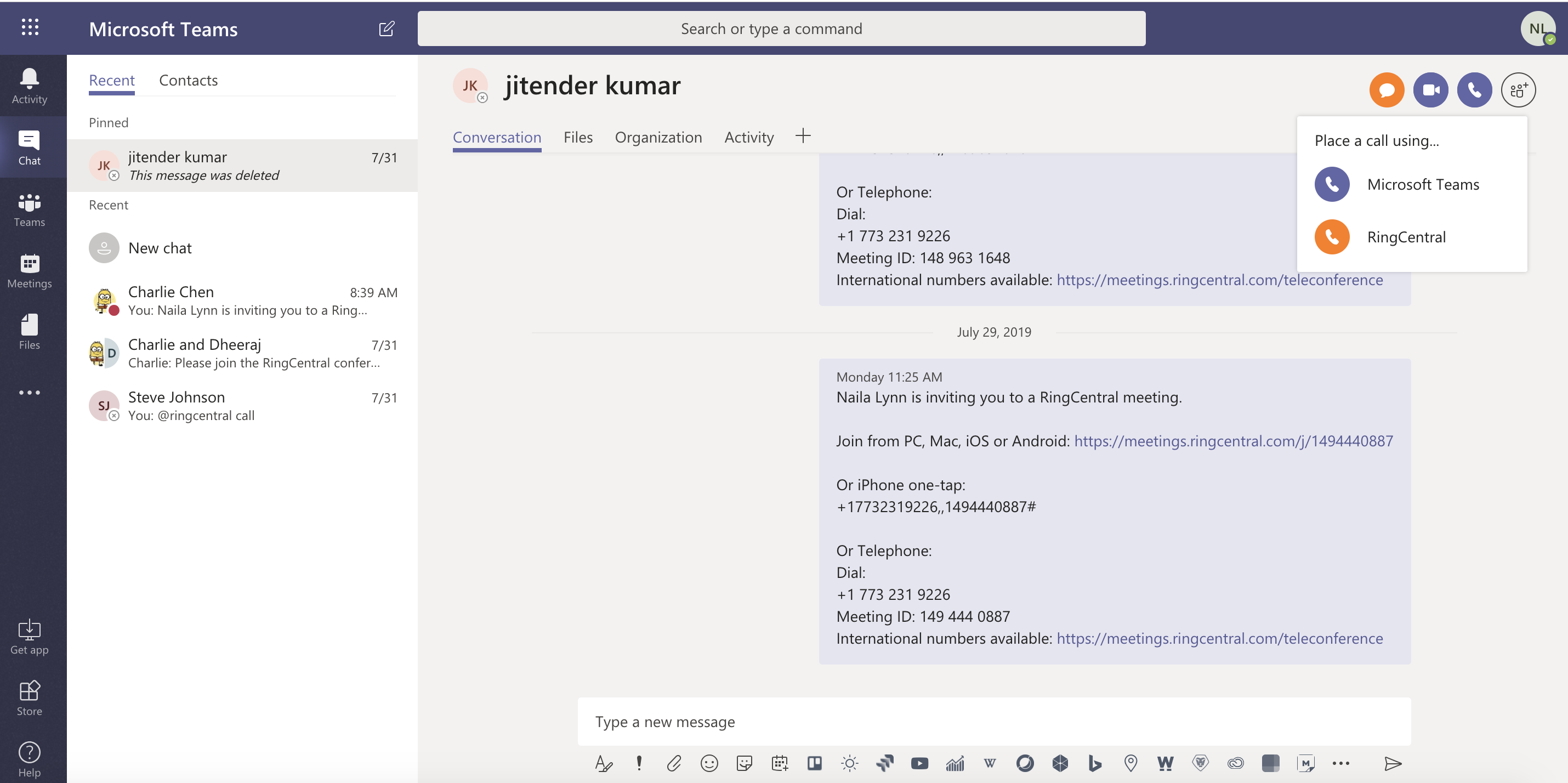Open the Wikipedia search extension icon
1568x783 pixels.
pos(990,763)
